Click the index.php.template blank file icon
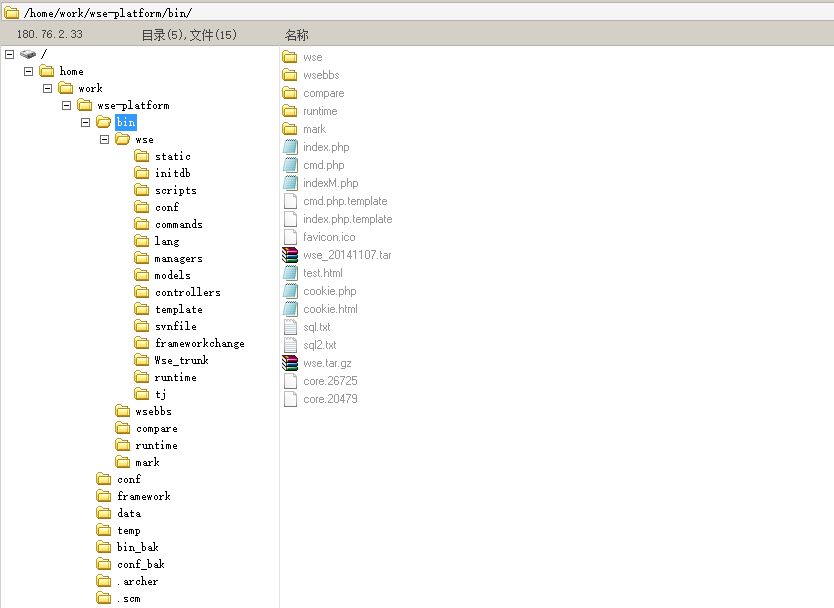This screenshot has width=834, height=608. 290,219
